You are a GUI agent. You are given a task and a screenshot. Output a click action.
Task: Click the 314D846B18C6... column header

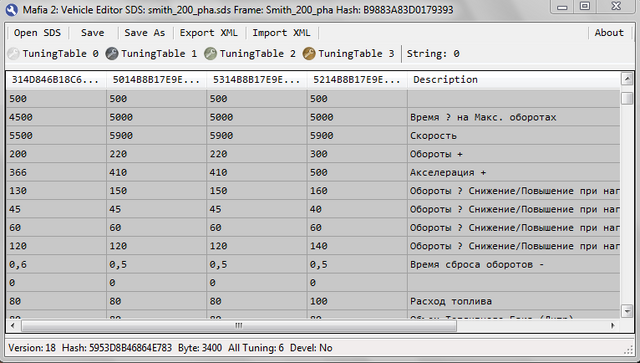click(56, 80)
